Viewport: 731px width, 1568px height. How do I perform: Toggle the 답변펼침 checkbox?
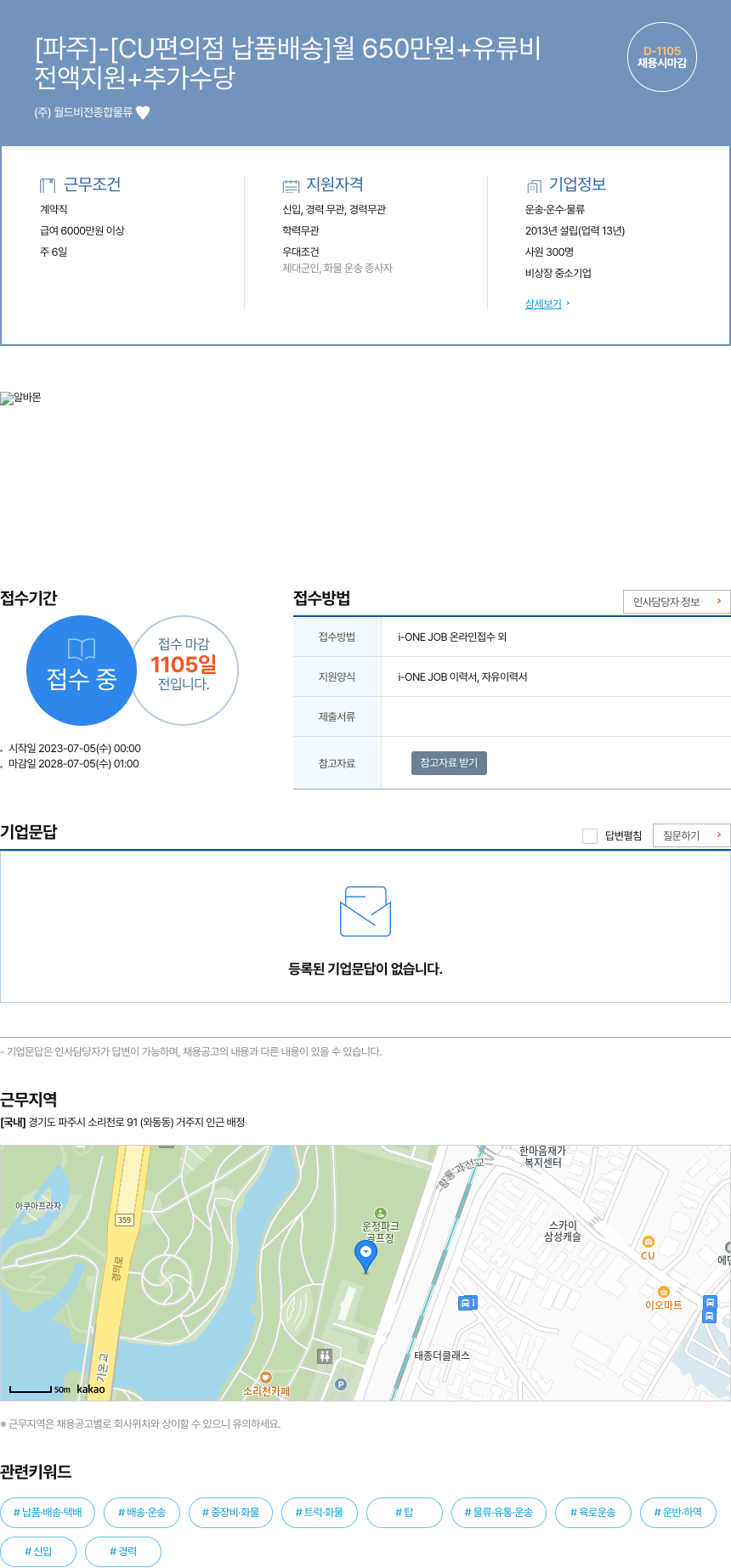point(589,836)
